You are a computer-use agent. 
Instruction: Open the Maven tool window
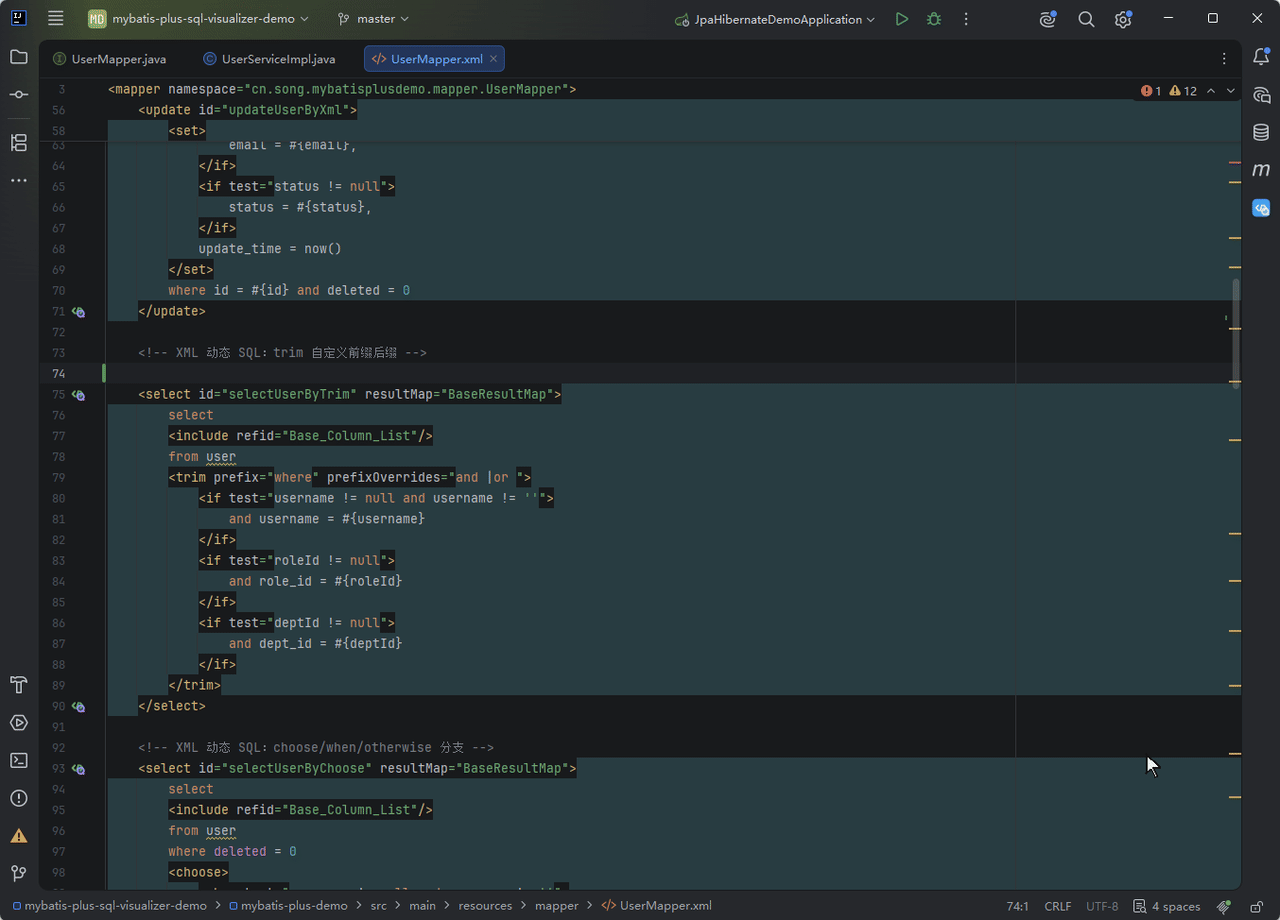click(1262, 170)
